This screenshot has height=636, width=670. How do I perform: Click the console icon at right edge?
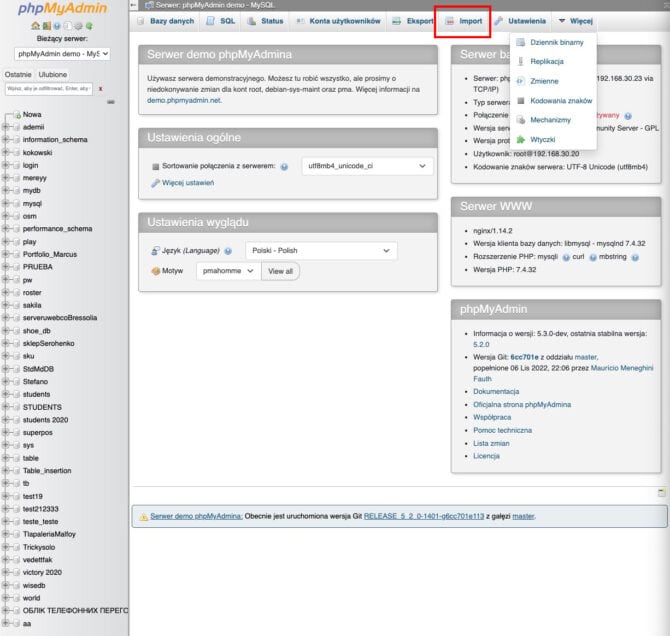pyautogui.click(x=662, y=492)
